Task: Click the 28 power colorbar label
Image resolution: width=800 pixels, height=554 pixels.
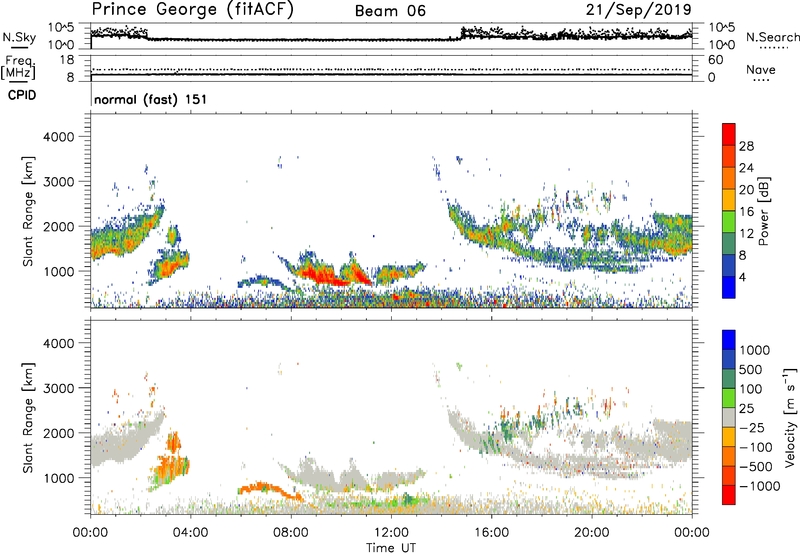Action: 746,146
